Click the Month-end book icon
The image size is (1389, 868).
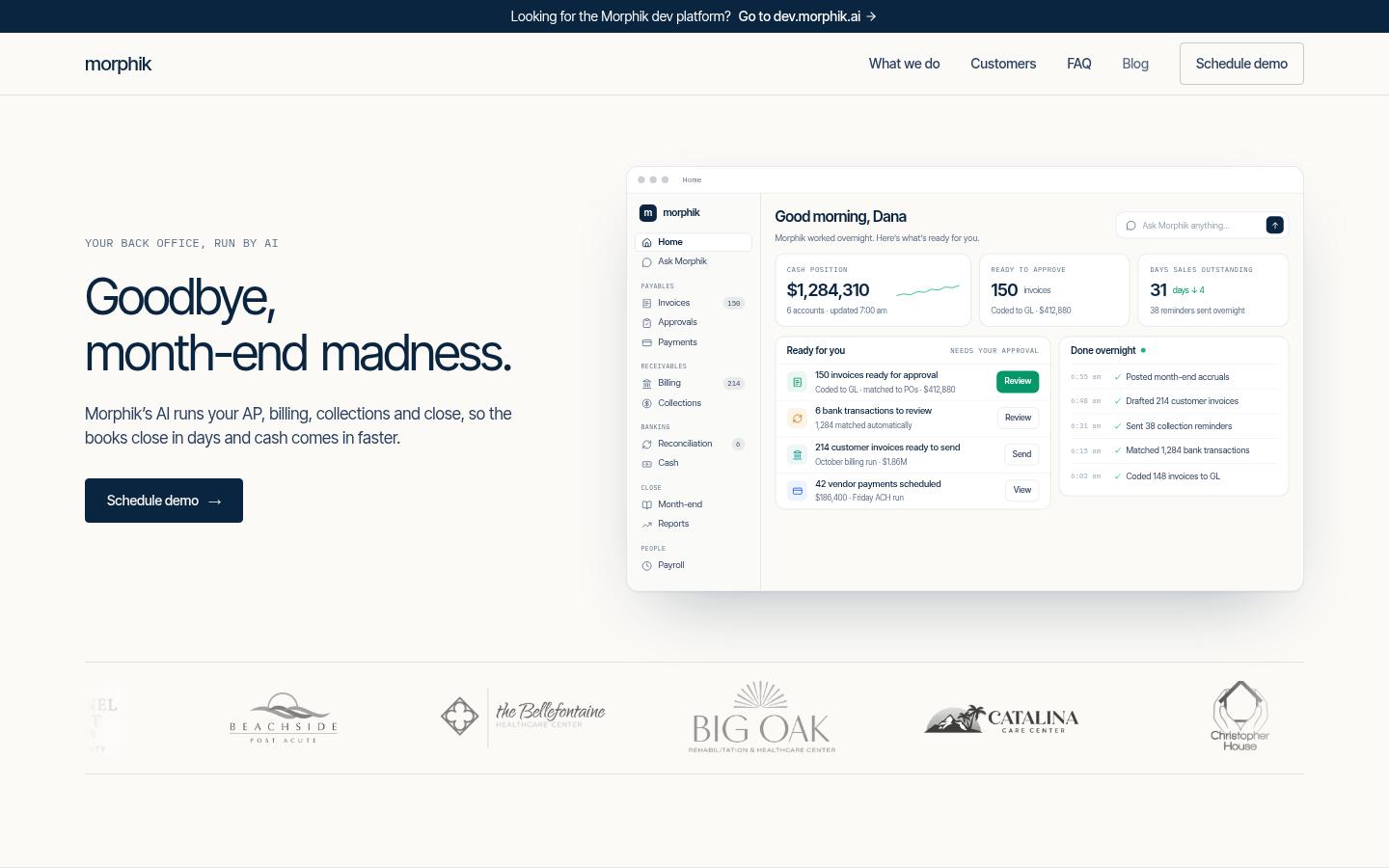(x=646, y=504)
